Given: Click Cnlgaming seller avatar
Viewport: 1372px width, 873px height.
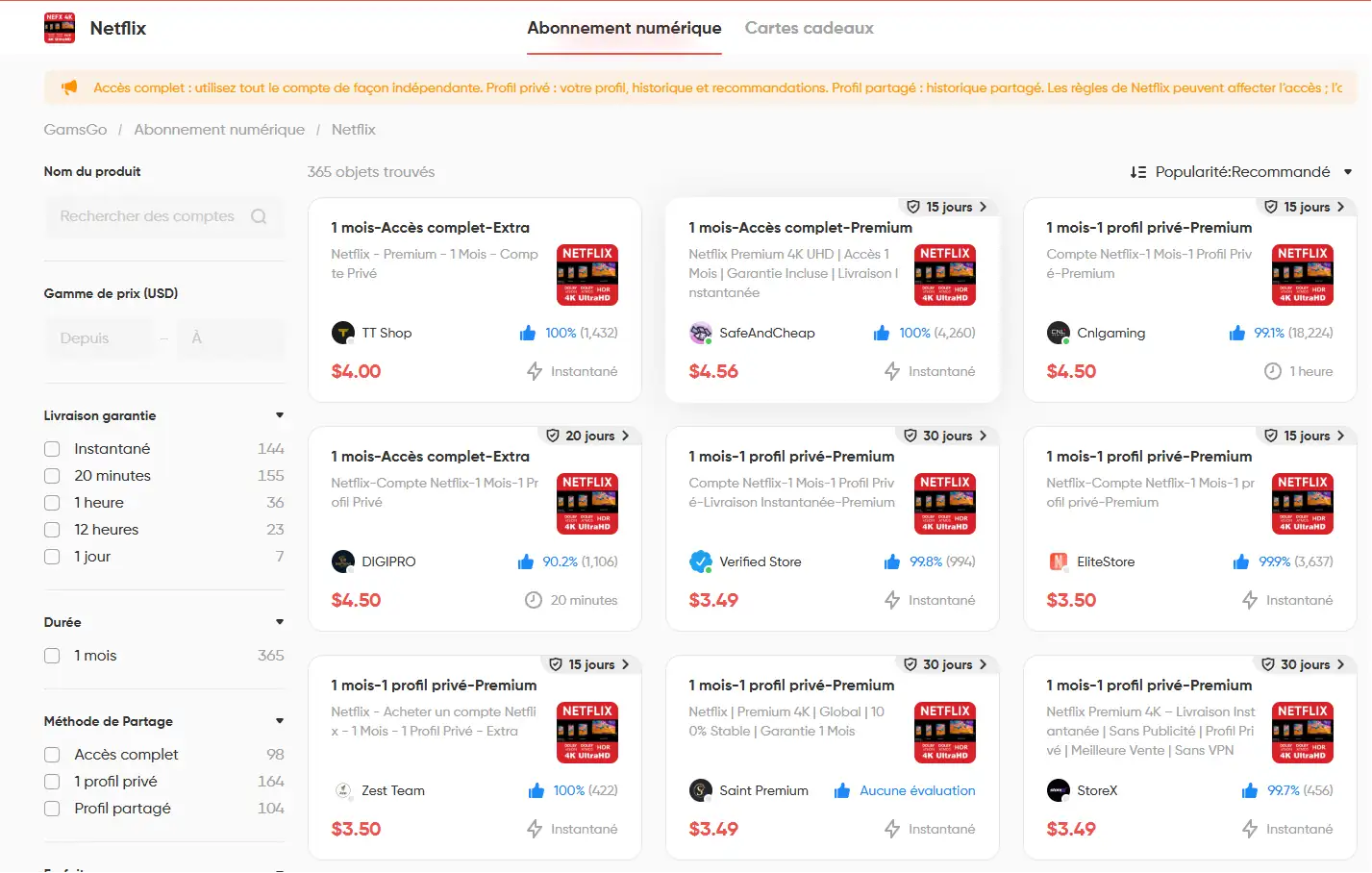Looking at the screenshot, I should tap(1059, 333).
